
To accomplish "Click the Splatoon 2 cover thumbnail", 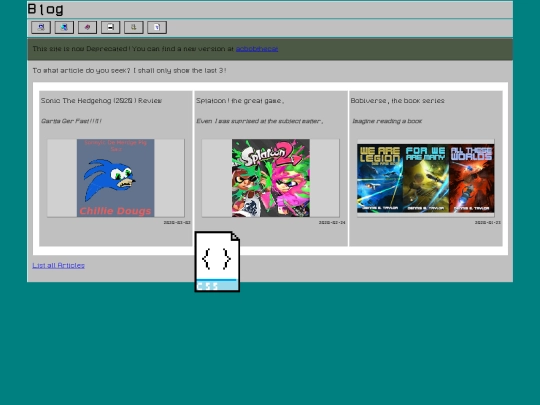I will (271, 178).
